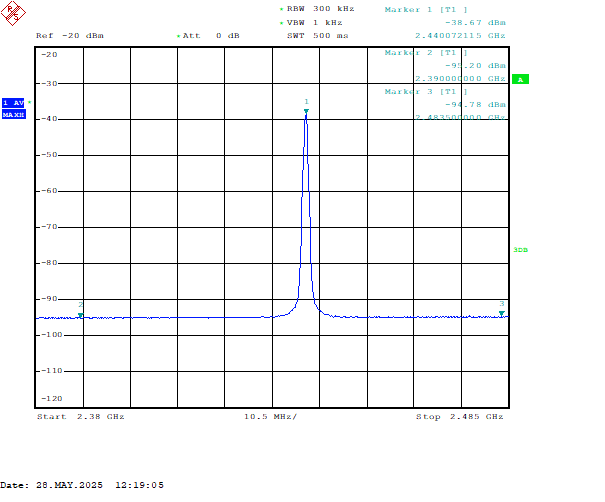This screenshot has height=502, width=605.
Task: Click the -94.78 dBm marker value
Action: 475,105
